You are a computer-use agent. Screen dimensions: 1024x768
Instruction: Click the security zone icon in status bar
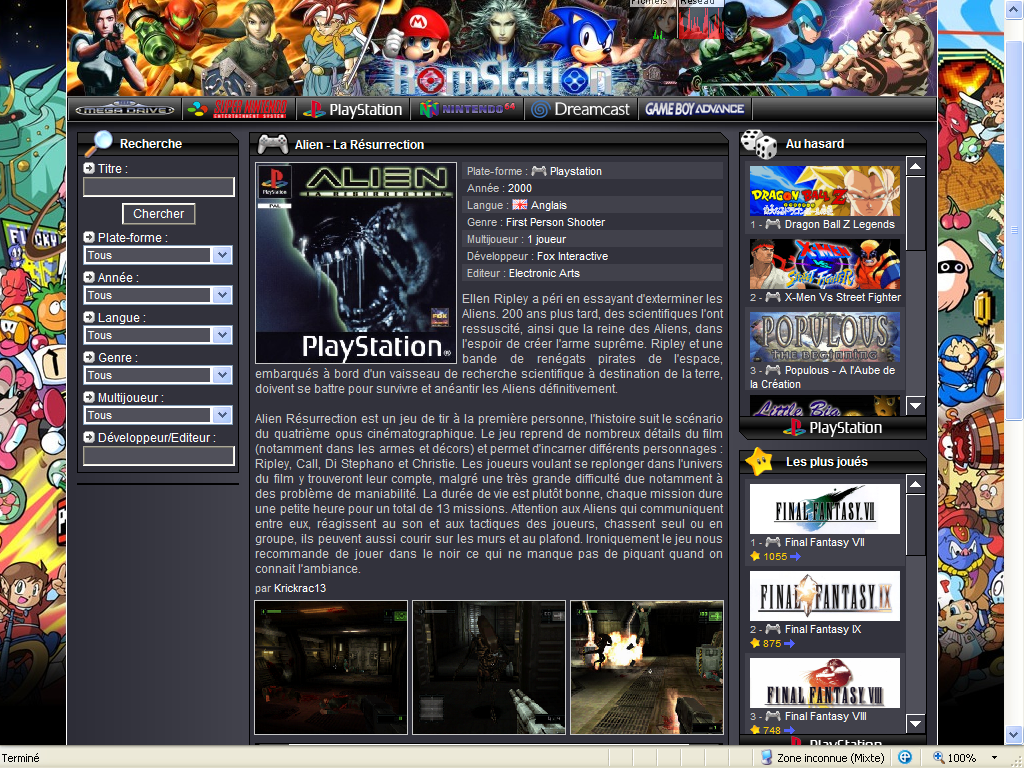click(x=767, y=758)
